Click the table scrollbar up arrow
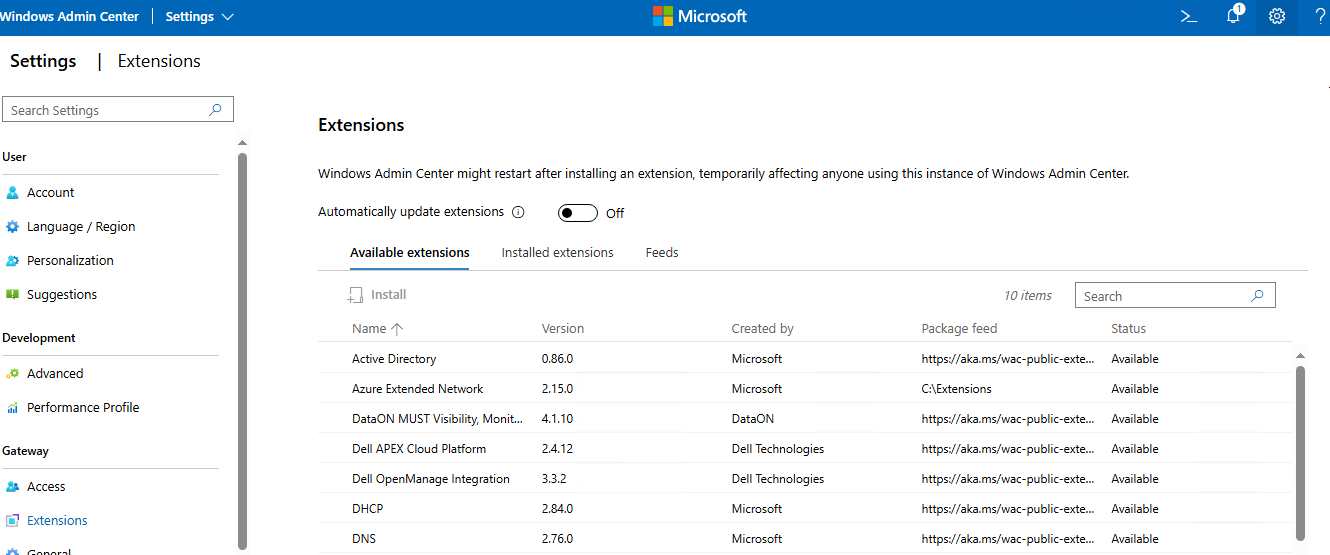This screenshot has height=555, width=1330. point(1300,356)
